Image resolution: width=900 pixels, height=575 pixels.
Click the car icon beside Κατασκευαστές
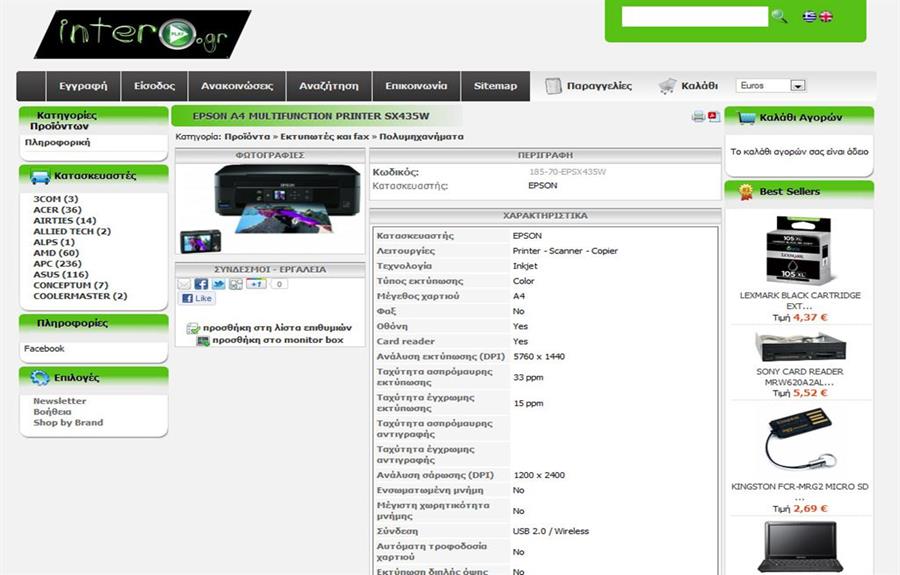(x=40, y=177)
